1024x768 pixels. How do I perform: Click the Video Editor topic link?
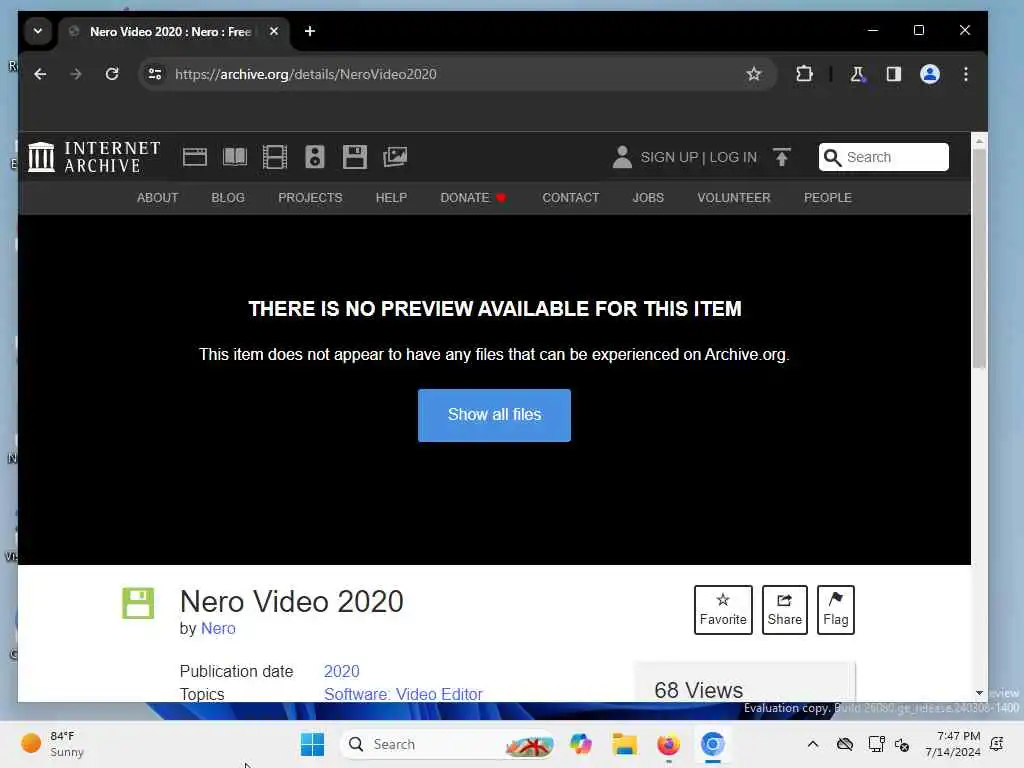439,694
